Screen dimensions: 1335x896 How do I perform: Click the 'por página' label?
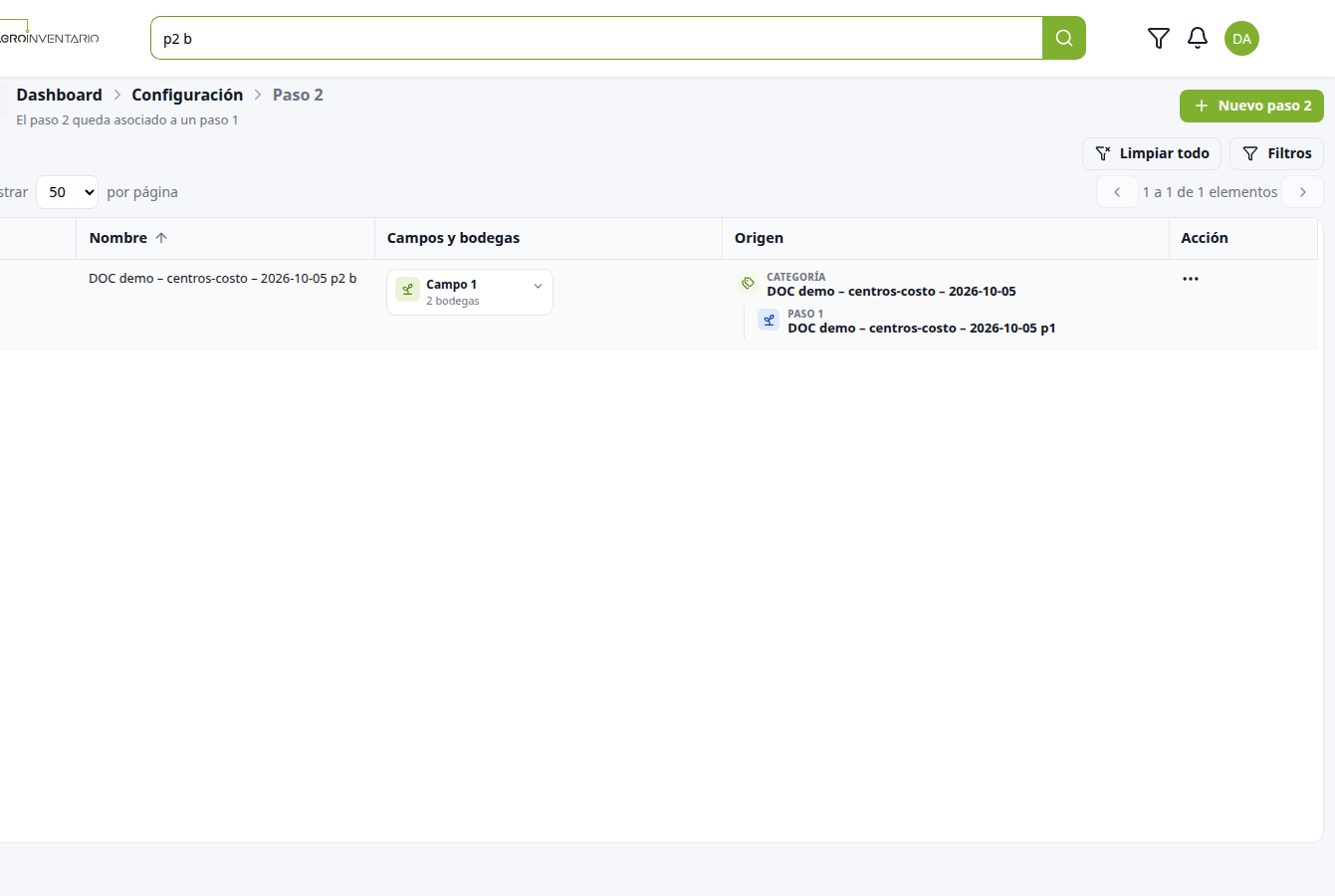point(142,192)
